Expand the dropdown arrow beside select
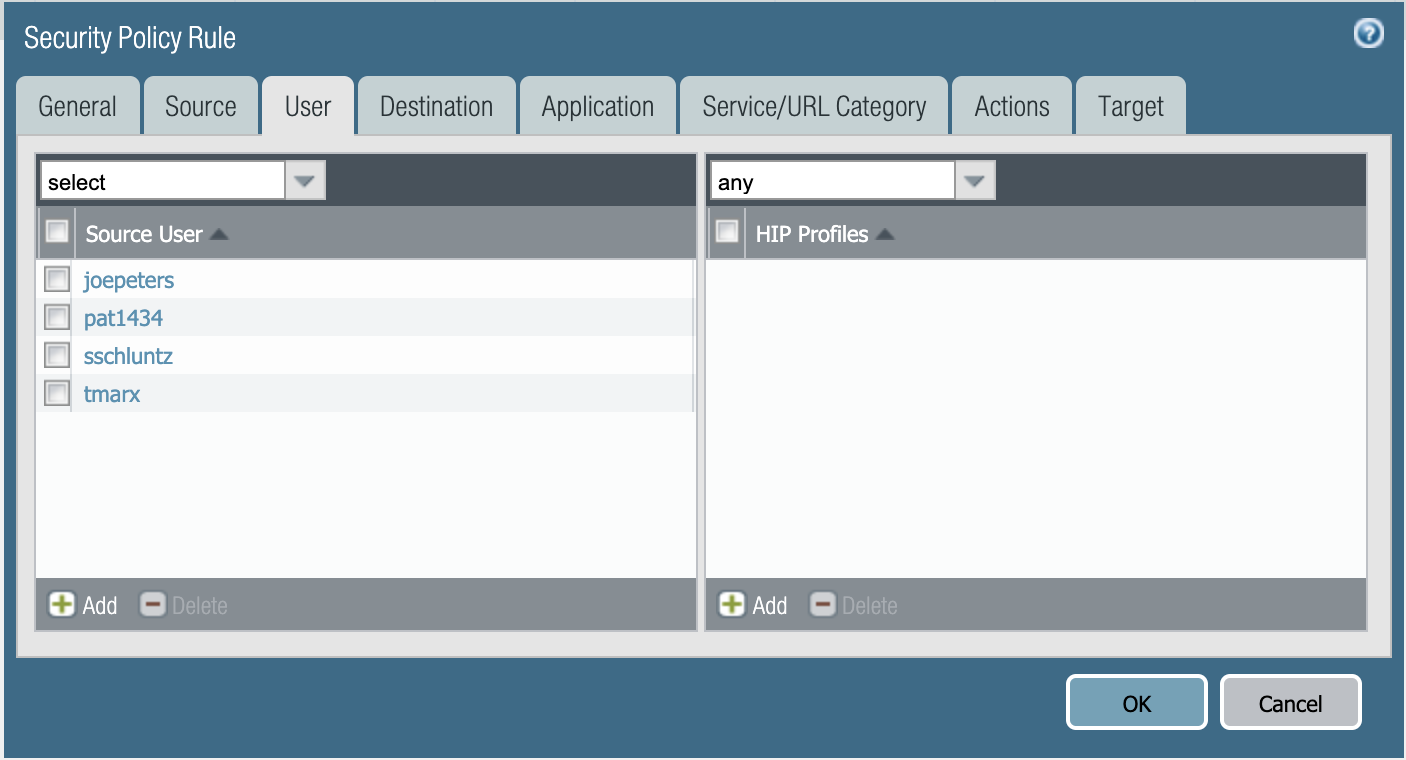Viewport: 1406px width, 760px height. pyautogui.click(x=305, y=180)
